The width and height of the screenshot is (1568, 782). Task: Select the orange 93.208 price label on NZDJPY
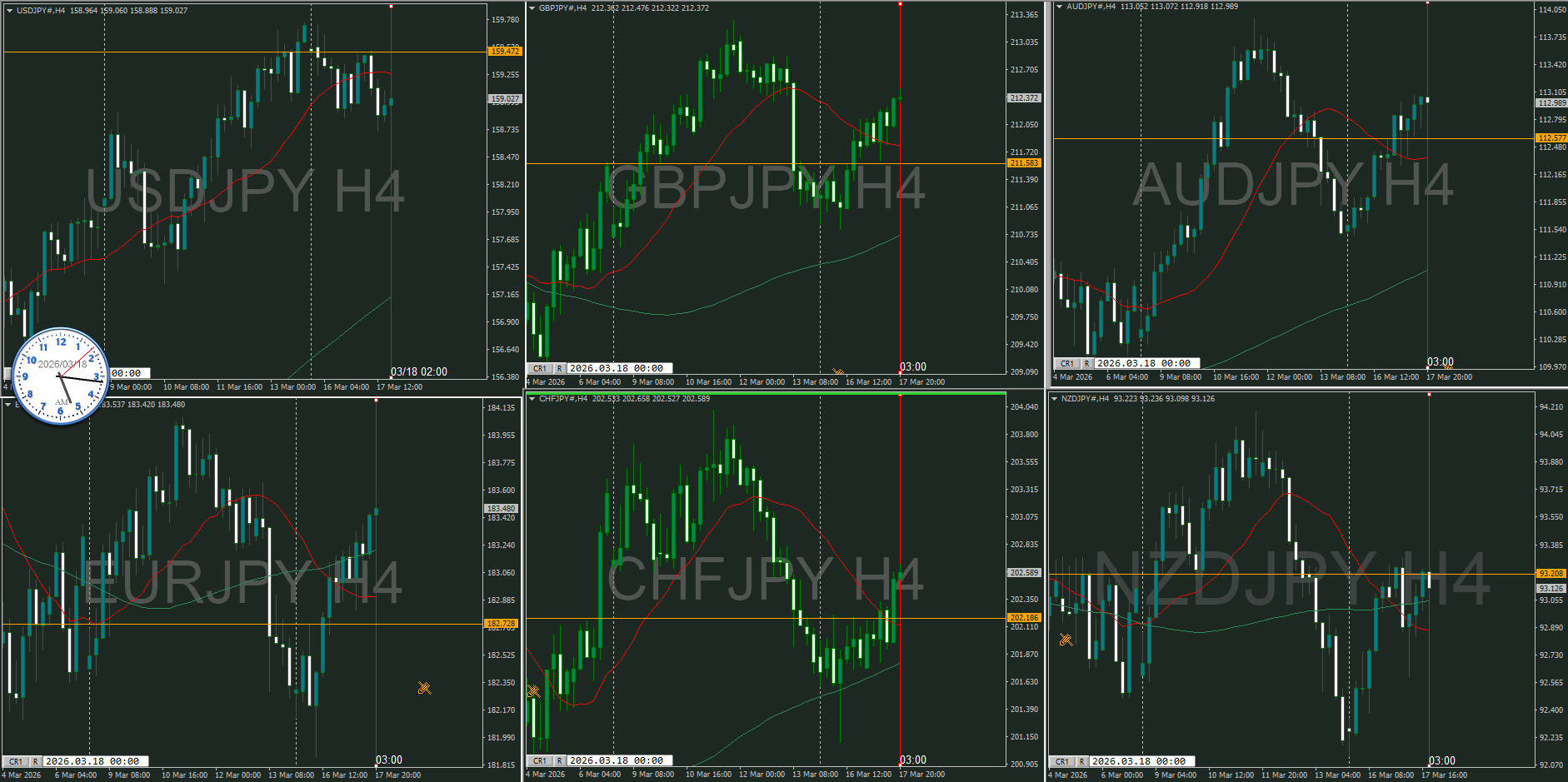click(1551, 574)
